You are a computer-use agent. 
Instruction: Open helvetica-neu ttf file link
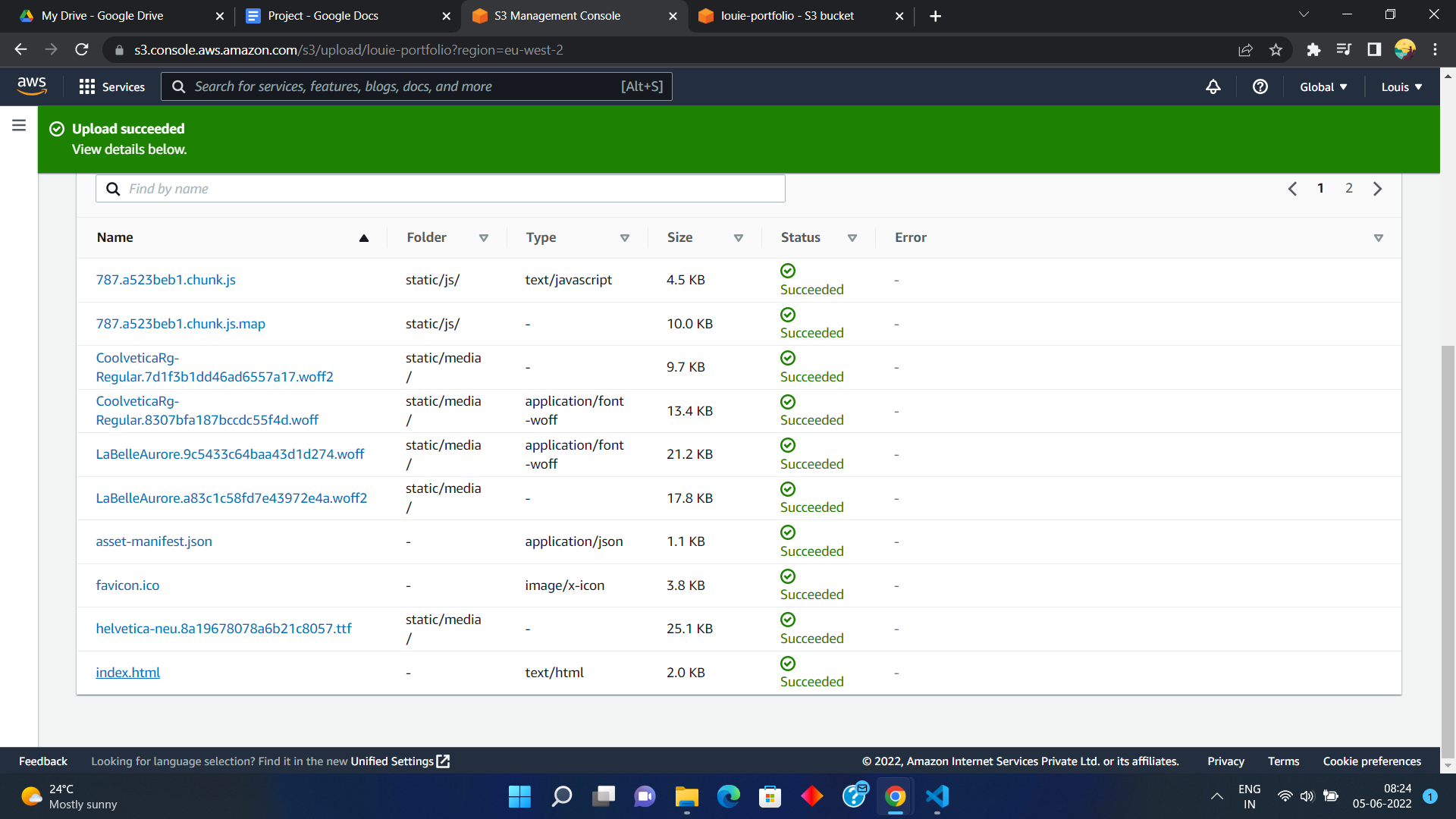coord(224,629)
